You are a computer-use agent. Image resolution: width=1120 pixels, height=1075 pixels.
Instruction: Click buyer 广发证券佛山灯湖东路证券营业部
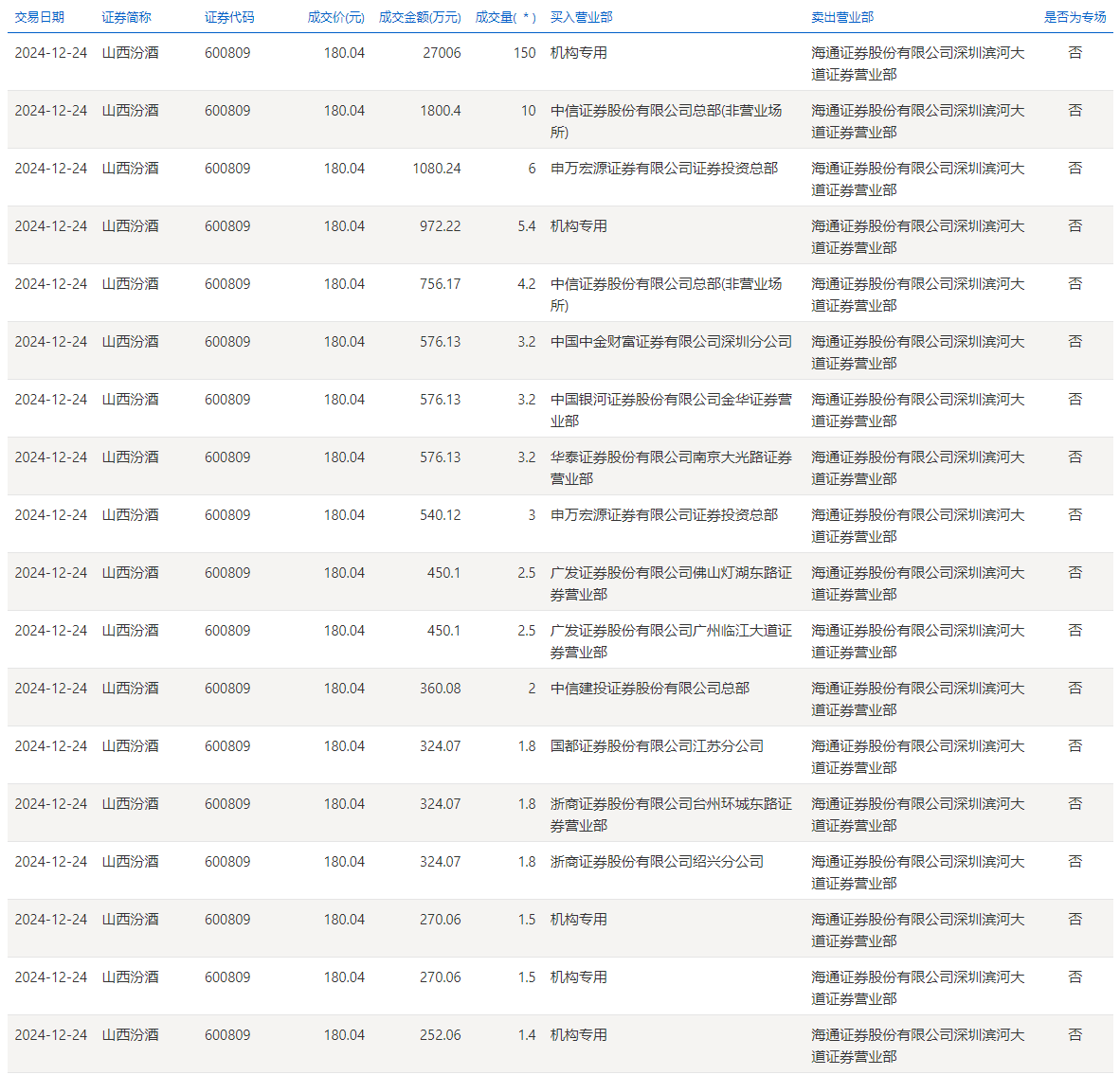671,583
